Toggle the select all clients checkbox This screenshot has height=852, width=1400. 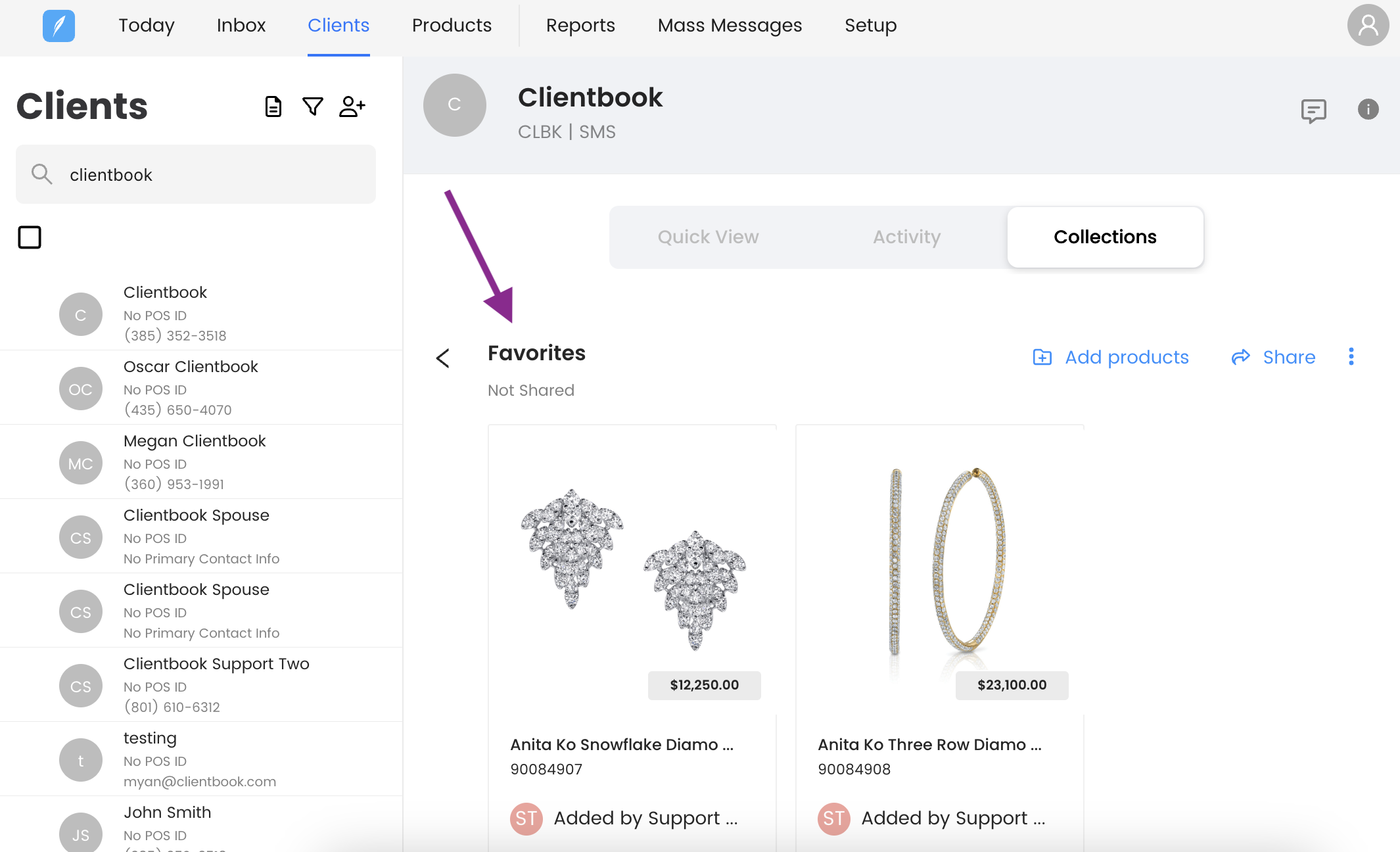coord(30,237)
